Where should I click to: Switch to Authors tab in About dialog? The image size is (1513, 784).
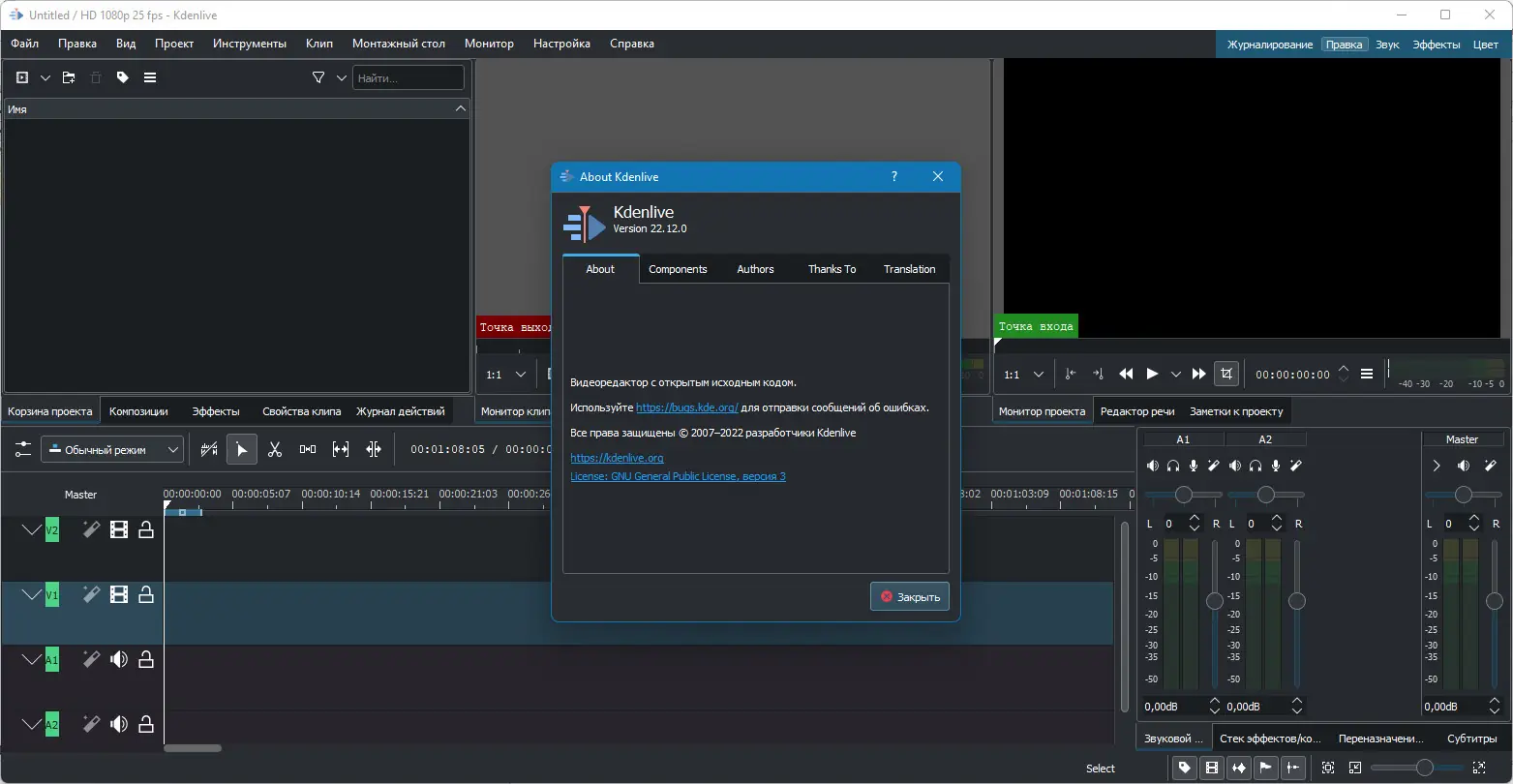coord(755,269)
